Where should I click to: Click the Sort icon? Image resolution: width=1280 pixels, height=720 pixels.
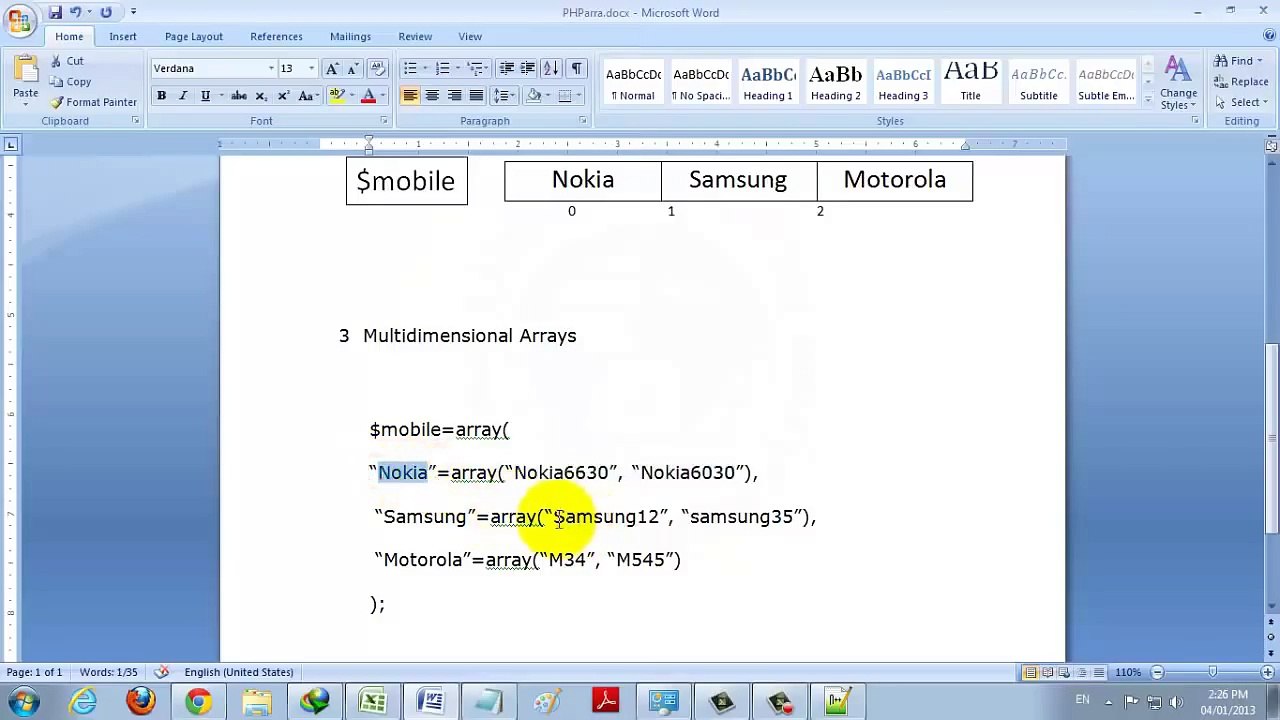551,68
